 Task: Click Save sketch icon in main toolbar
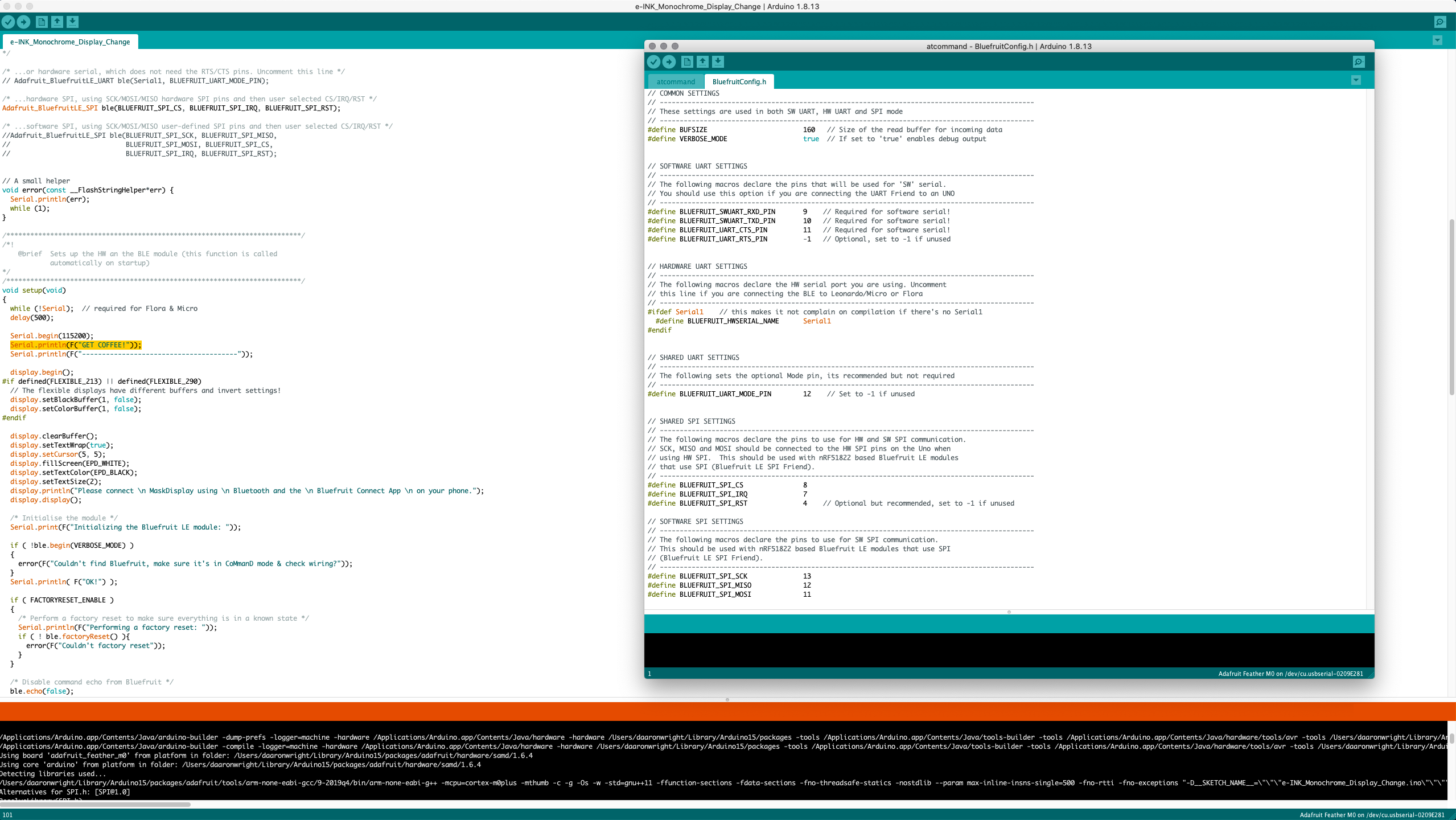point(72,22)
